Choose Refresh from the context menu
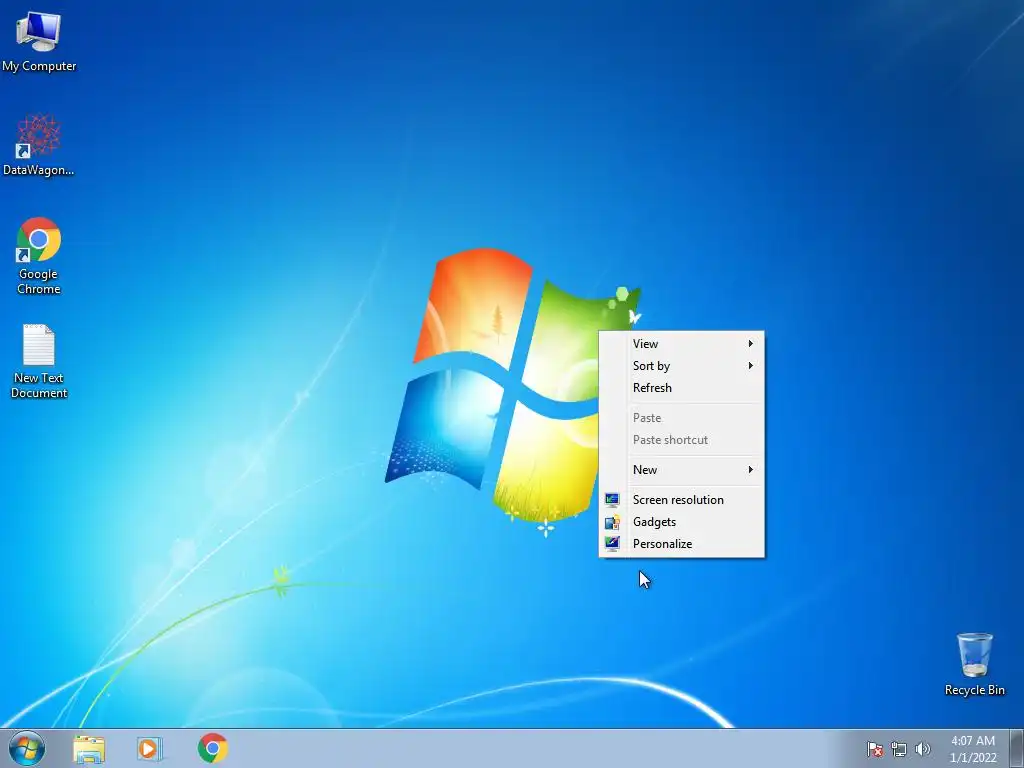 (682, 387)
